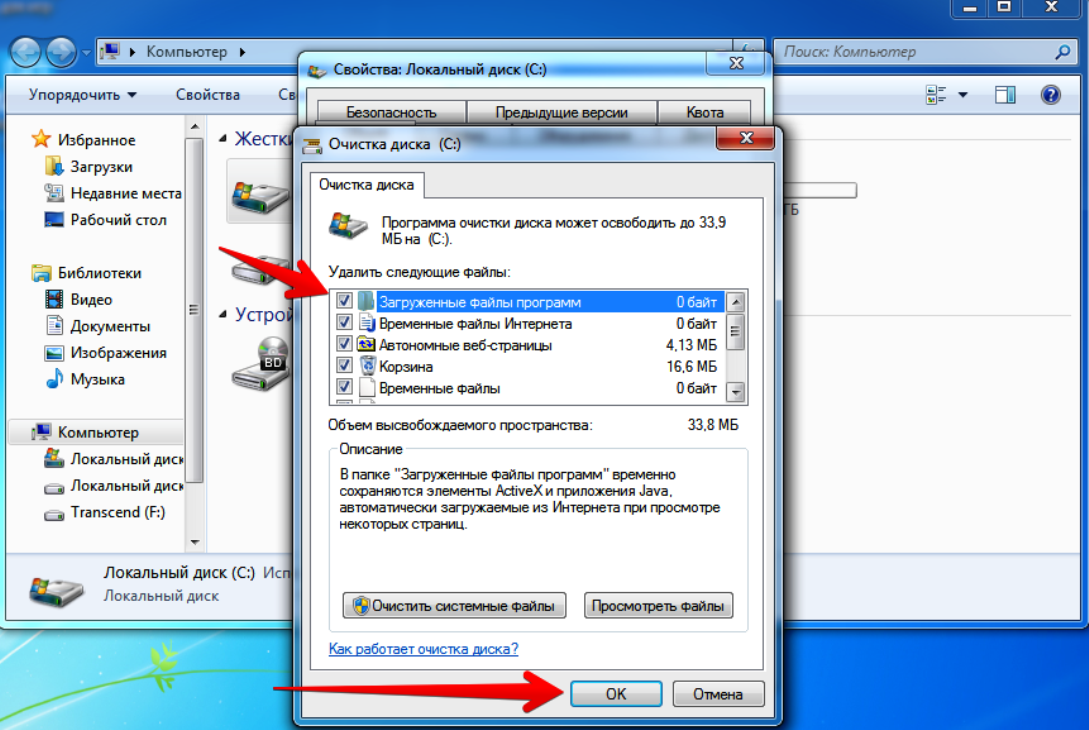Viewport: 1089px width, 730px height.
Task: Click the Explorer back navigation button
Action: tap(26, 52)
